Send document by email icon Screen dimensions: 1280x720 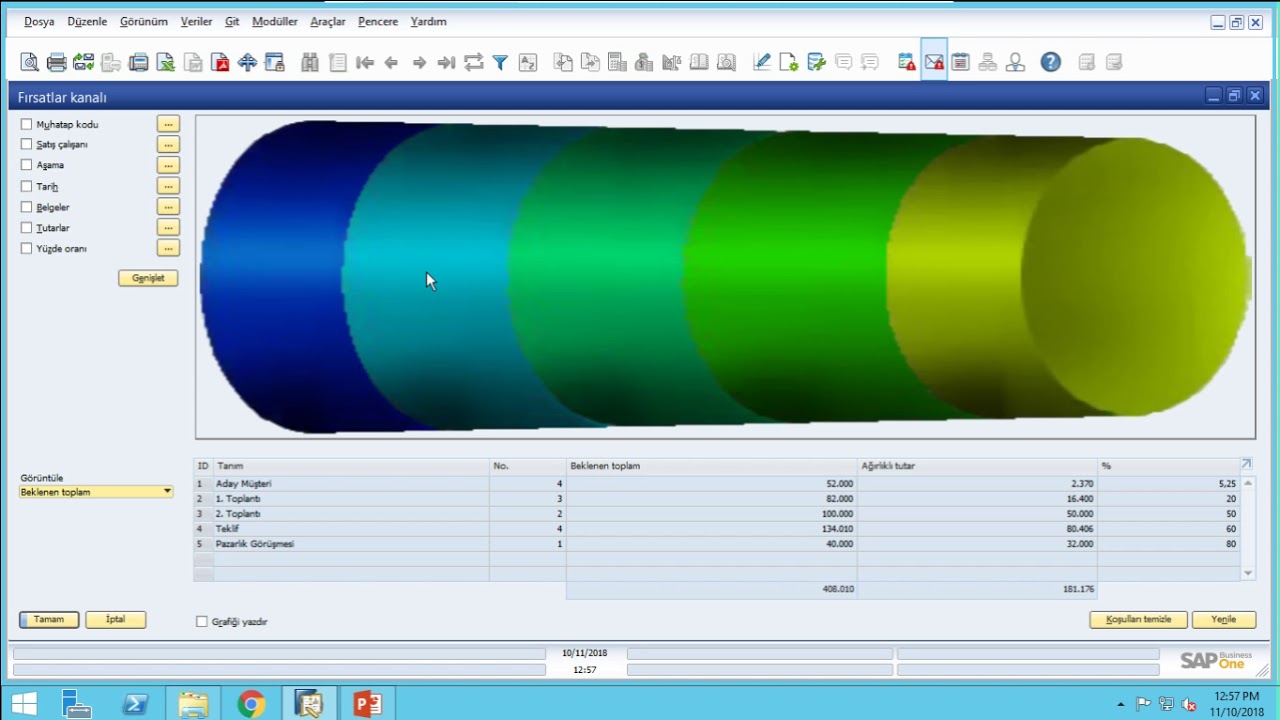click(84, 62)
